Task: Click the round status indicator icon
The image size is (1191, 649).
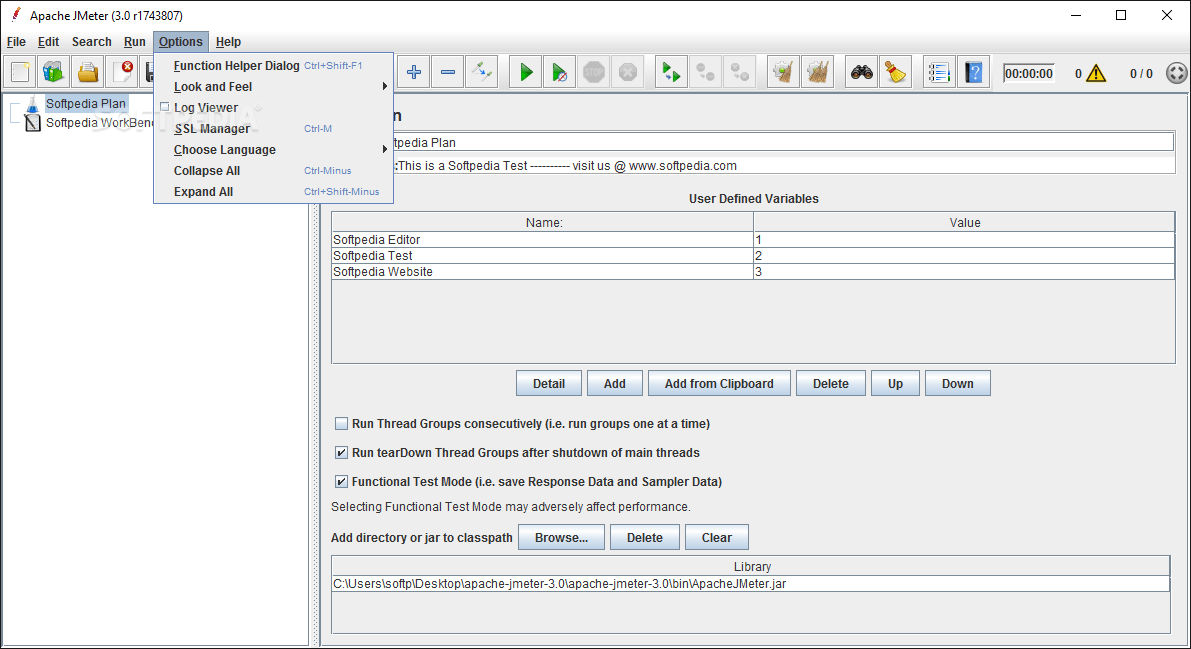Action: 1177,73
